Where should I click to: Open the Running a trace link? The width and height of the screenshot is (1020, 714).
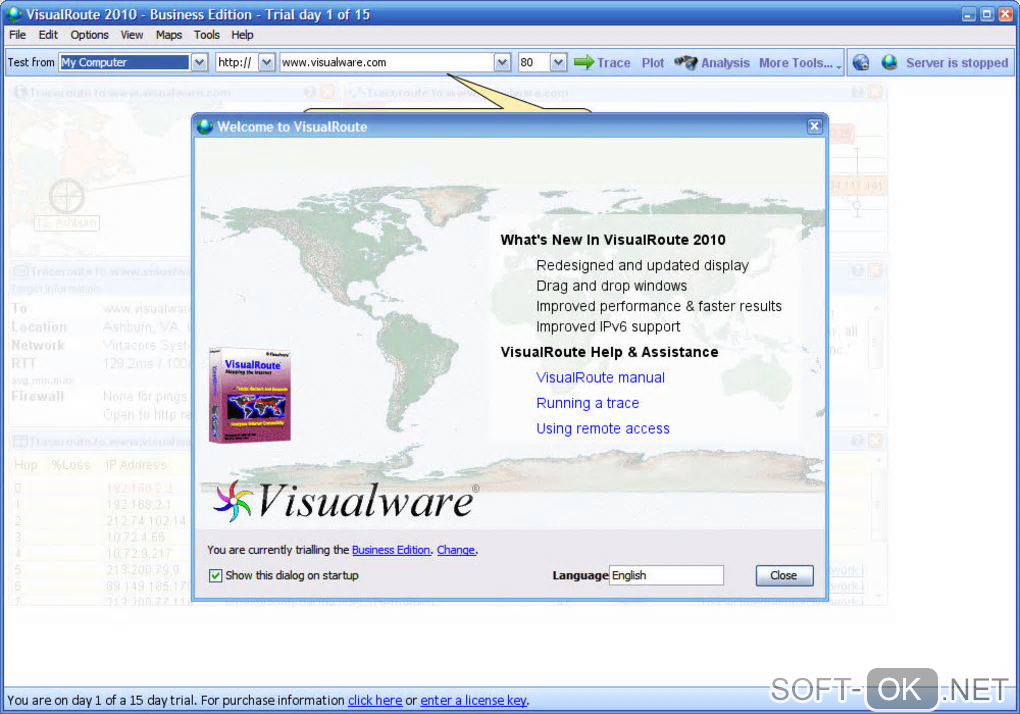(587, 403)
